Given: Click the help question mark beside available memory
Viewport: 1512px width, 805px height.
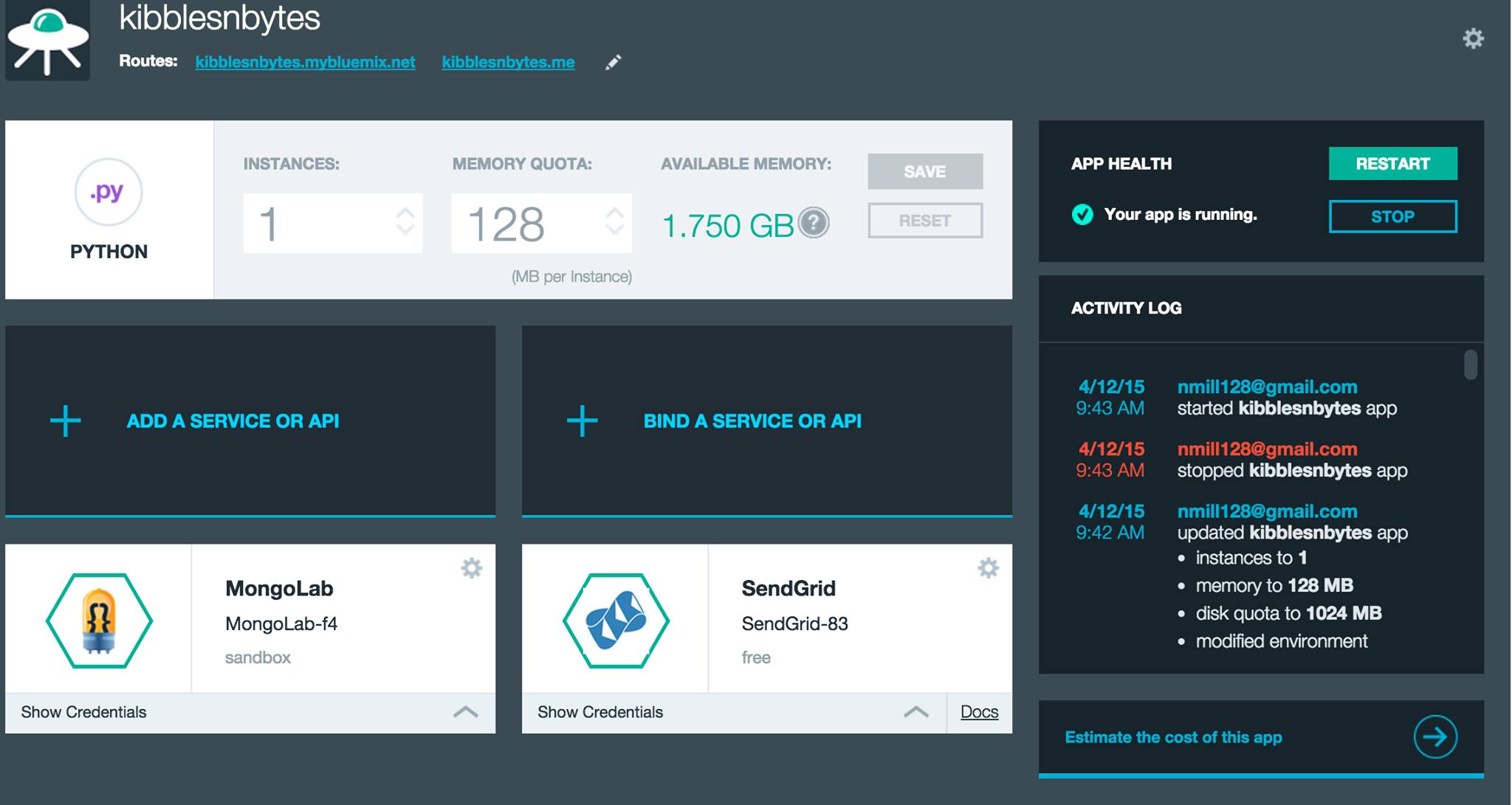Looking at the screenshot, I should click(x=814, y=223).
